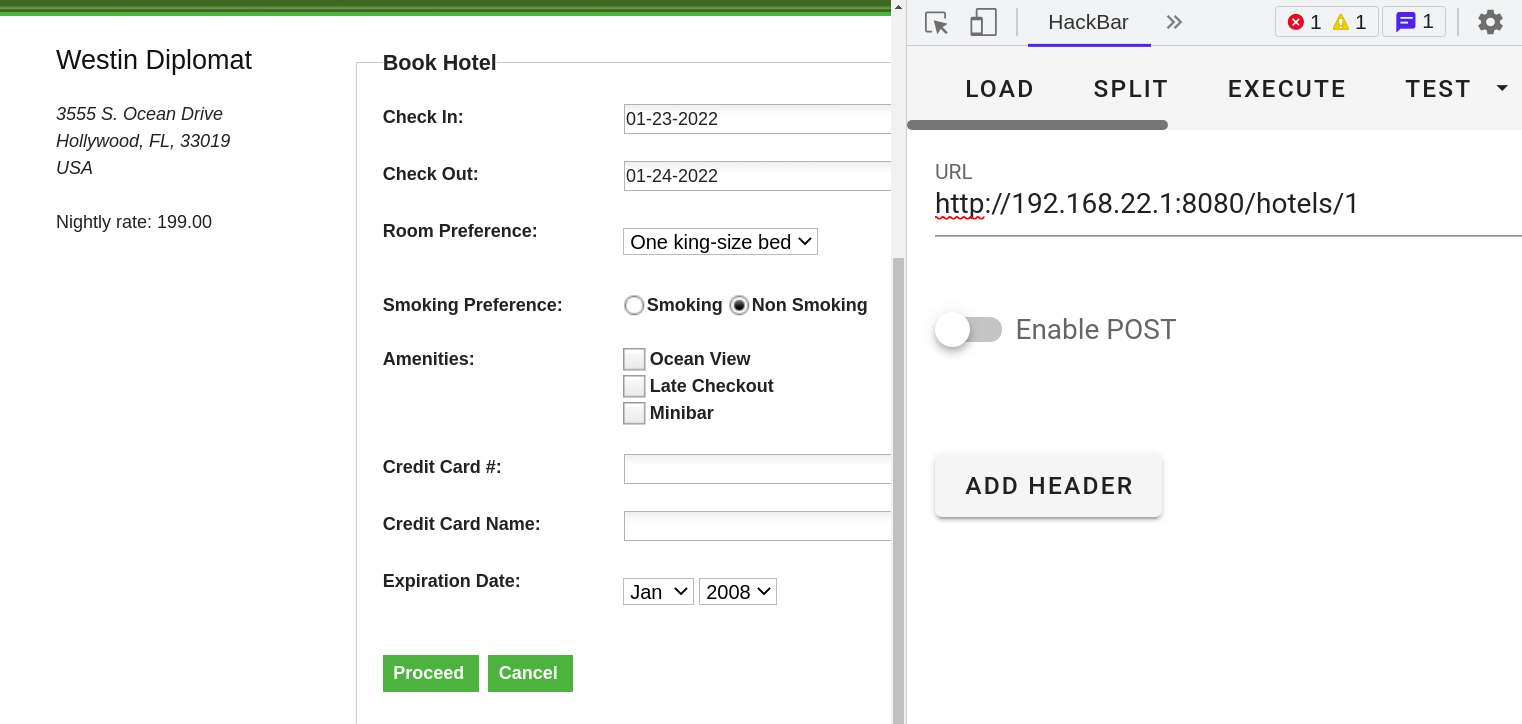Click the HackBar horizontal scrollbar thumb

point(1037,125)
